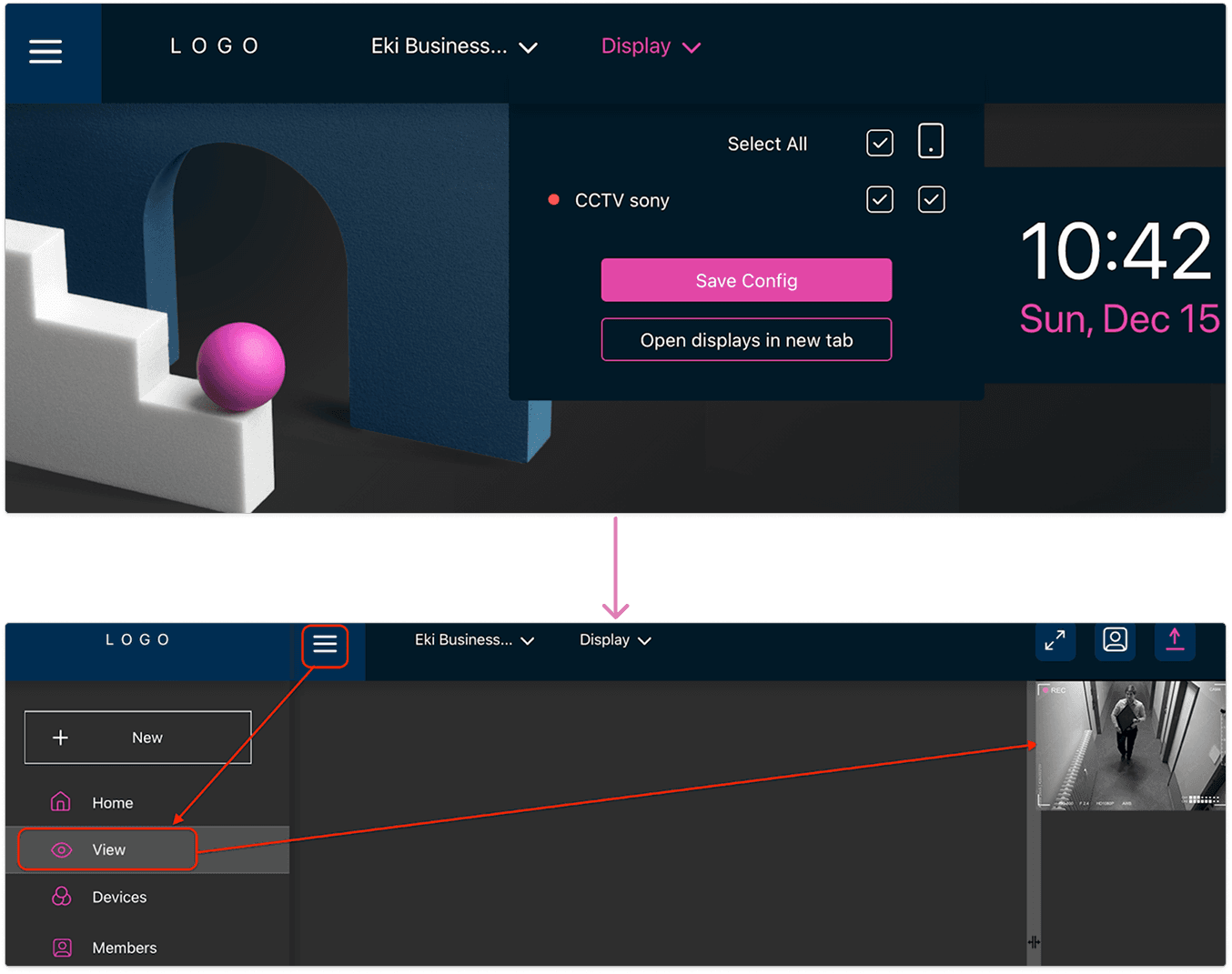Click the Members icon in sidebar
Screen dimensions: 1232x974
[61, 948]
